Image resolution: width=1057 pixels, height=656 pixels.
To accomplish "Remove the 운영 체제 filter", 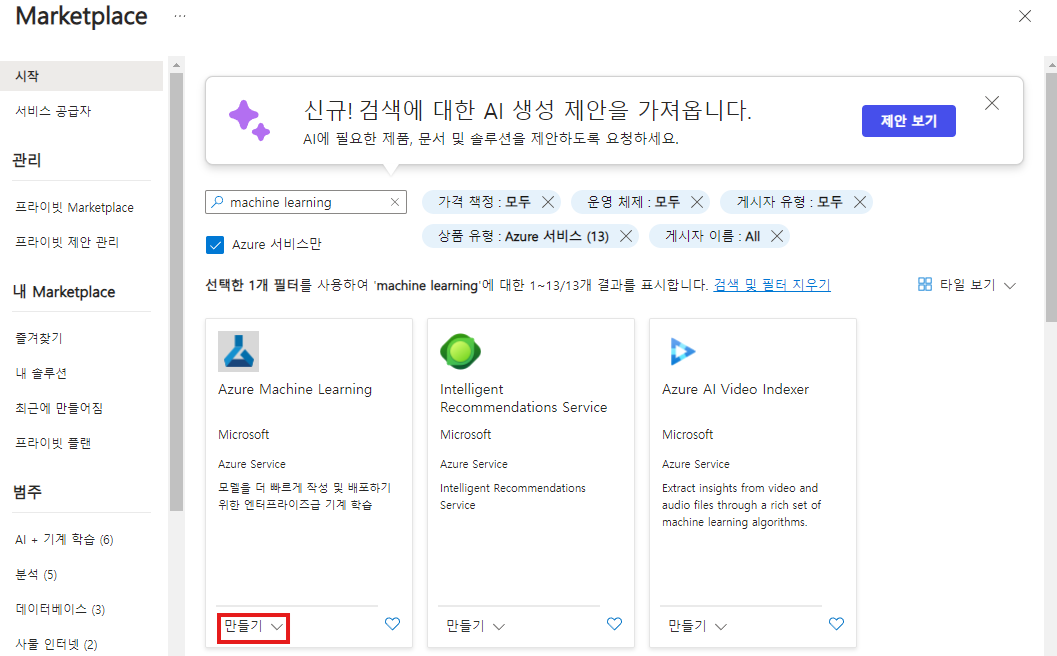I will tap(697, 202).
